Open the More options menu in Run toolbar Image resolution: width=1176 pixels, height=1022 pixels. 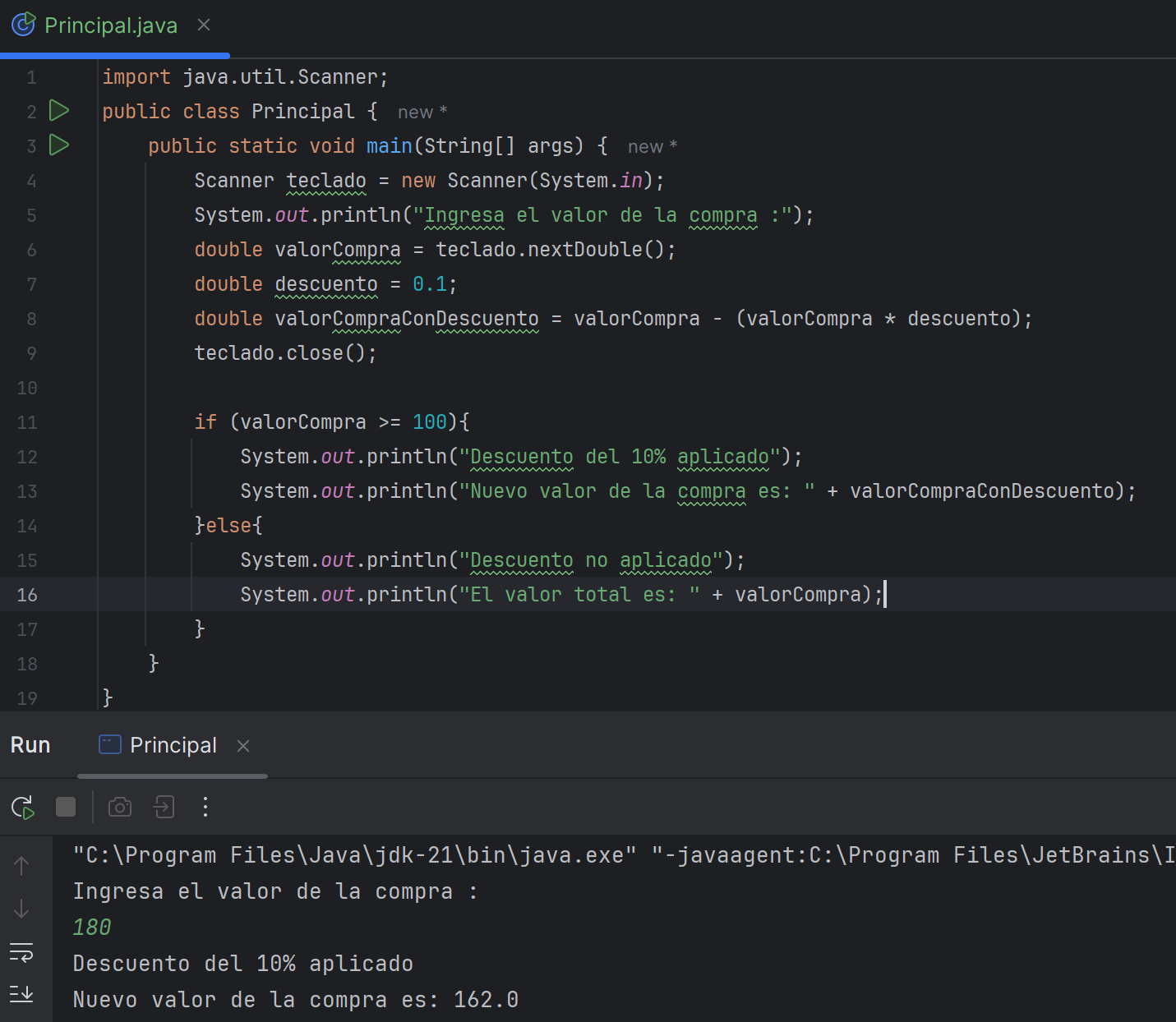click(x=205, y=807)
